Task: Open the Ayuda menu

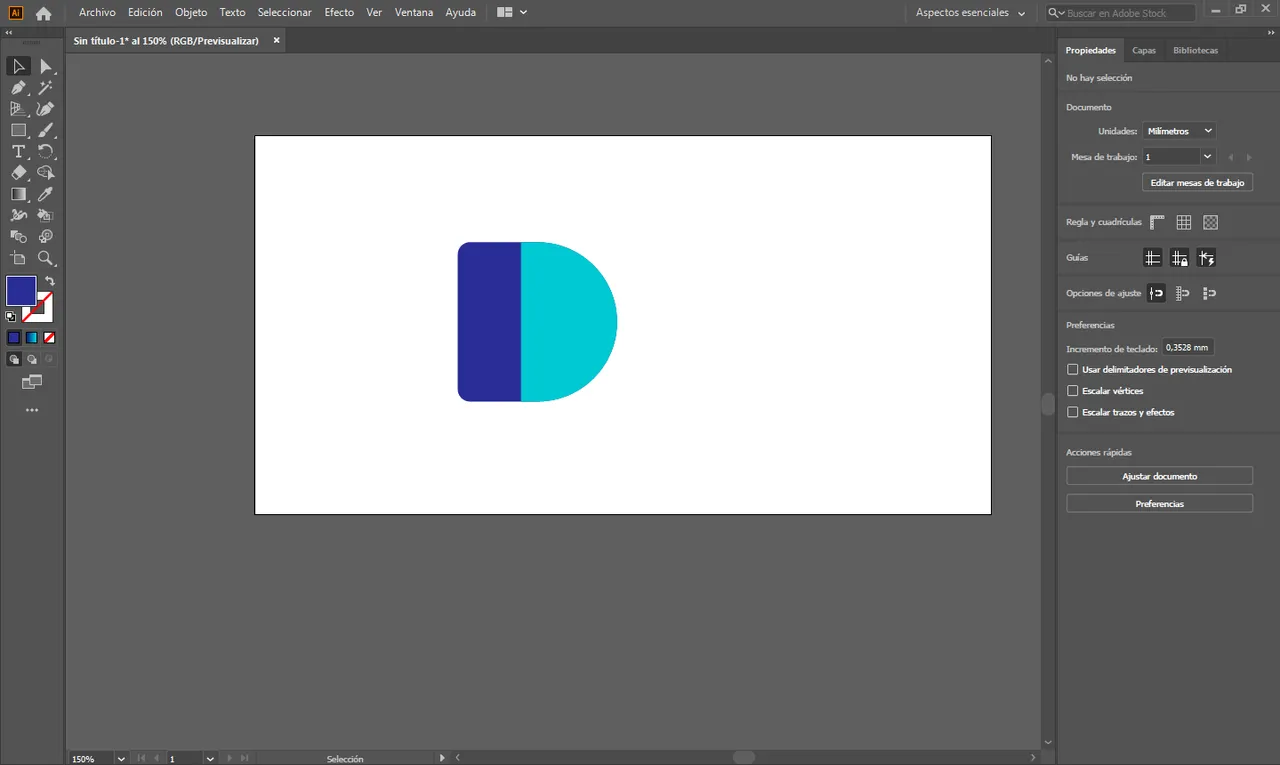Action: click(x=461, y=13)
